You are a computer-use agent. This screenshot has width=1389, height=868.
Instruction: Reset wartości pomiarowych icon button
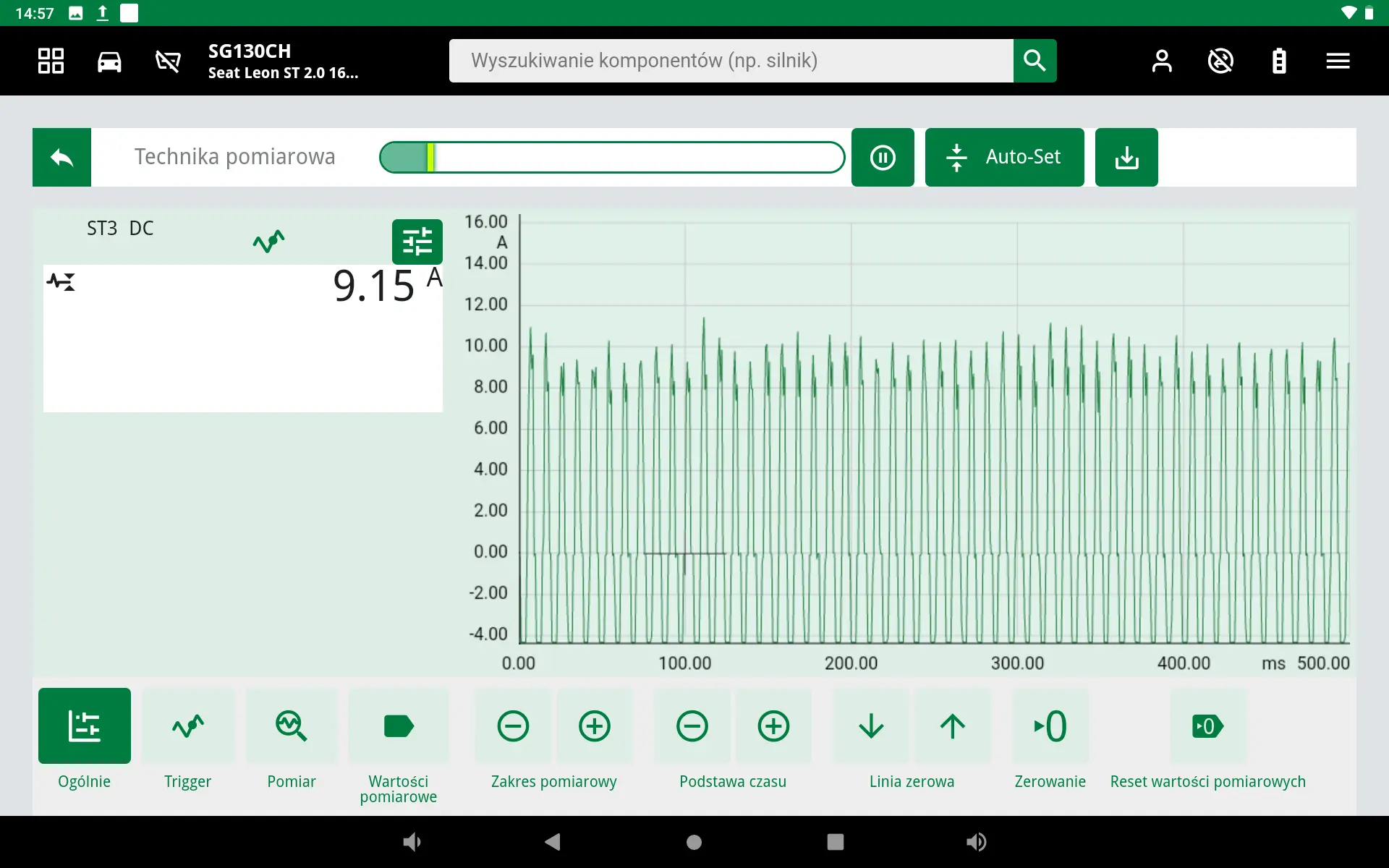click(1208, 726)
